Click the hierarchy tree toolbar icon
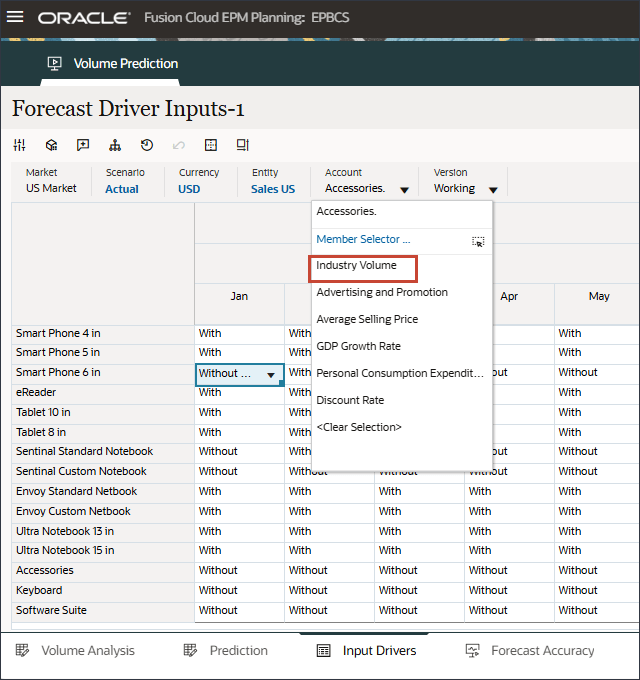The width and height of the screenshot is (640, 680). click(115, 145)
